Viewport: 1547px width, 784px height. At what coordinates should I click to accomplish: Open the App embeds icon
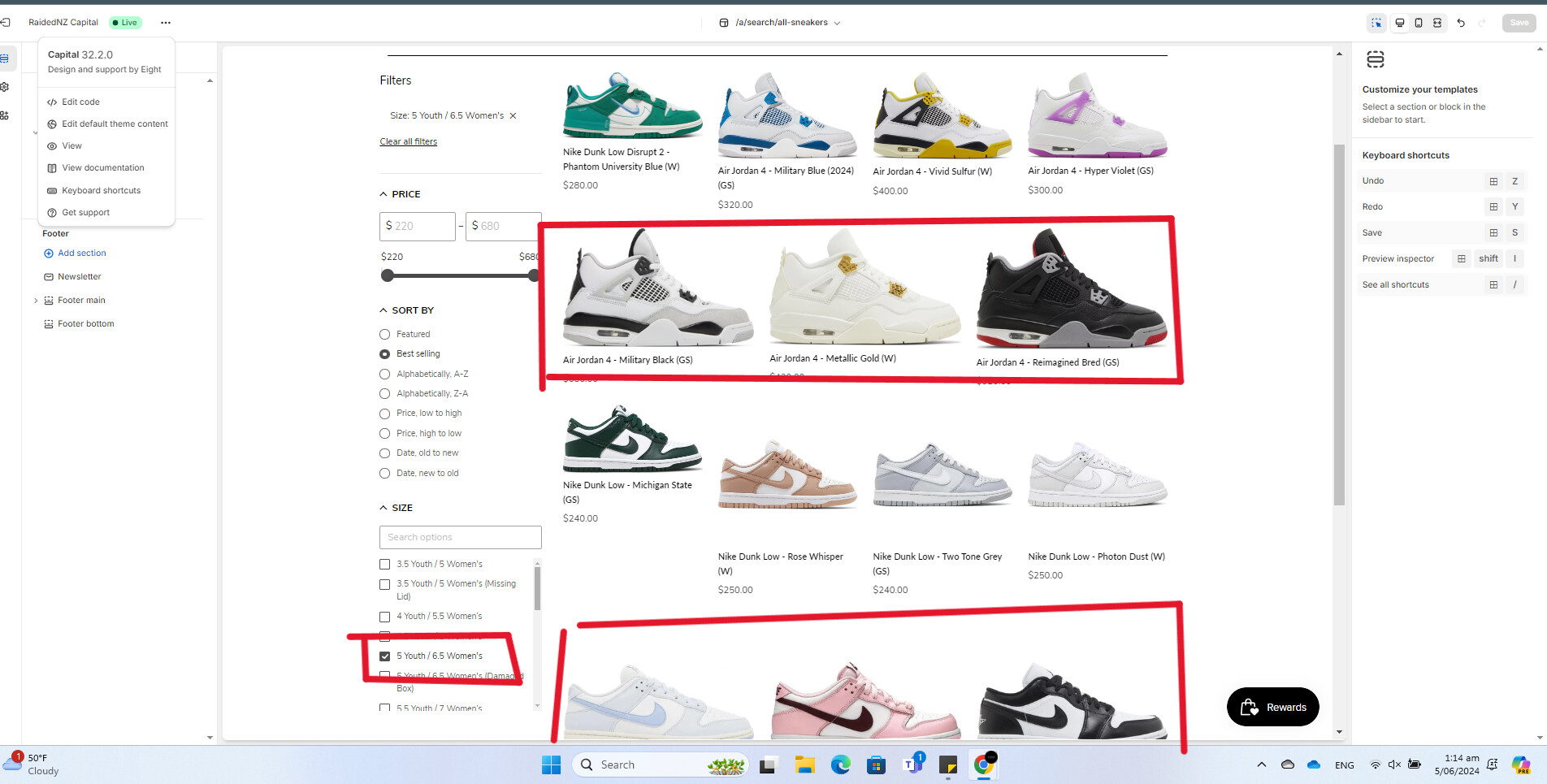[x=5, y=115]
